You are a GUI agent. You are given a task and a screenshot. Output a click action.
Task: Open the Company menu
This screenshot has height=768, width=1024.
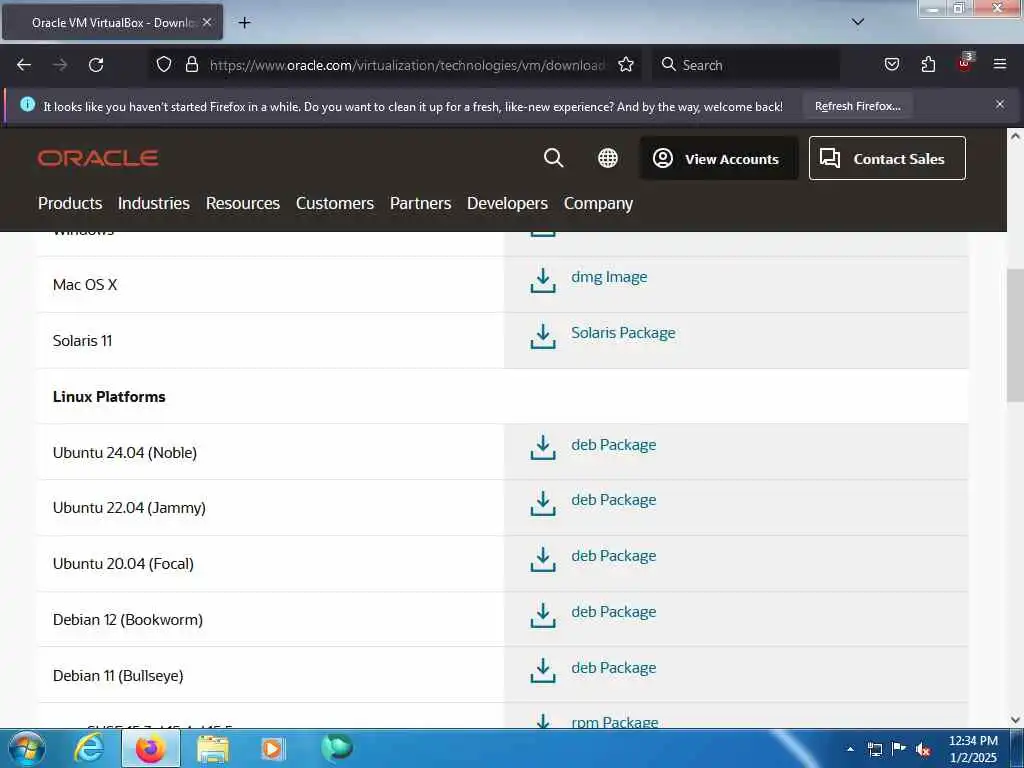(598, 204)
